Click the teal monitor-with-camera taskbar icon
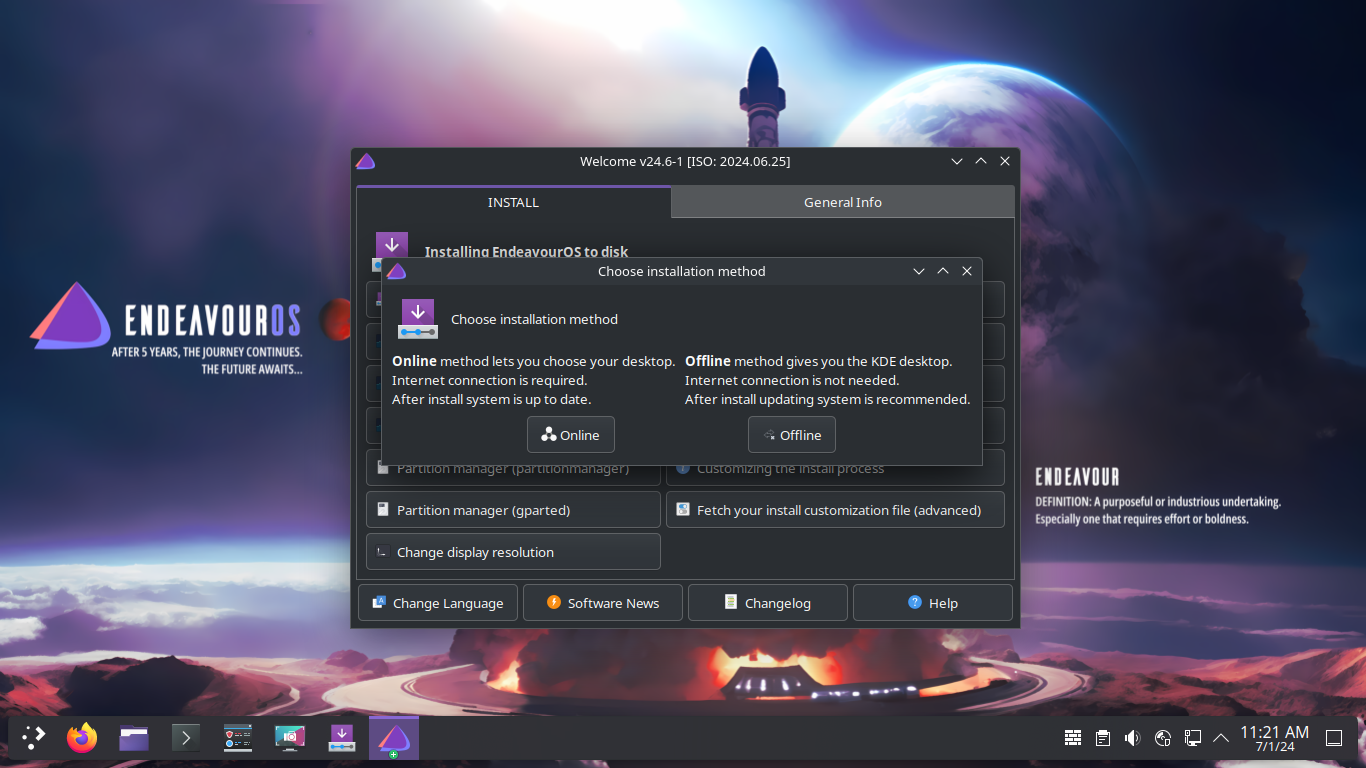This screenshot has width=1366, height=768. tap(290, 738)
